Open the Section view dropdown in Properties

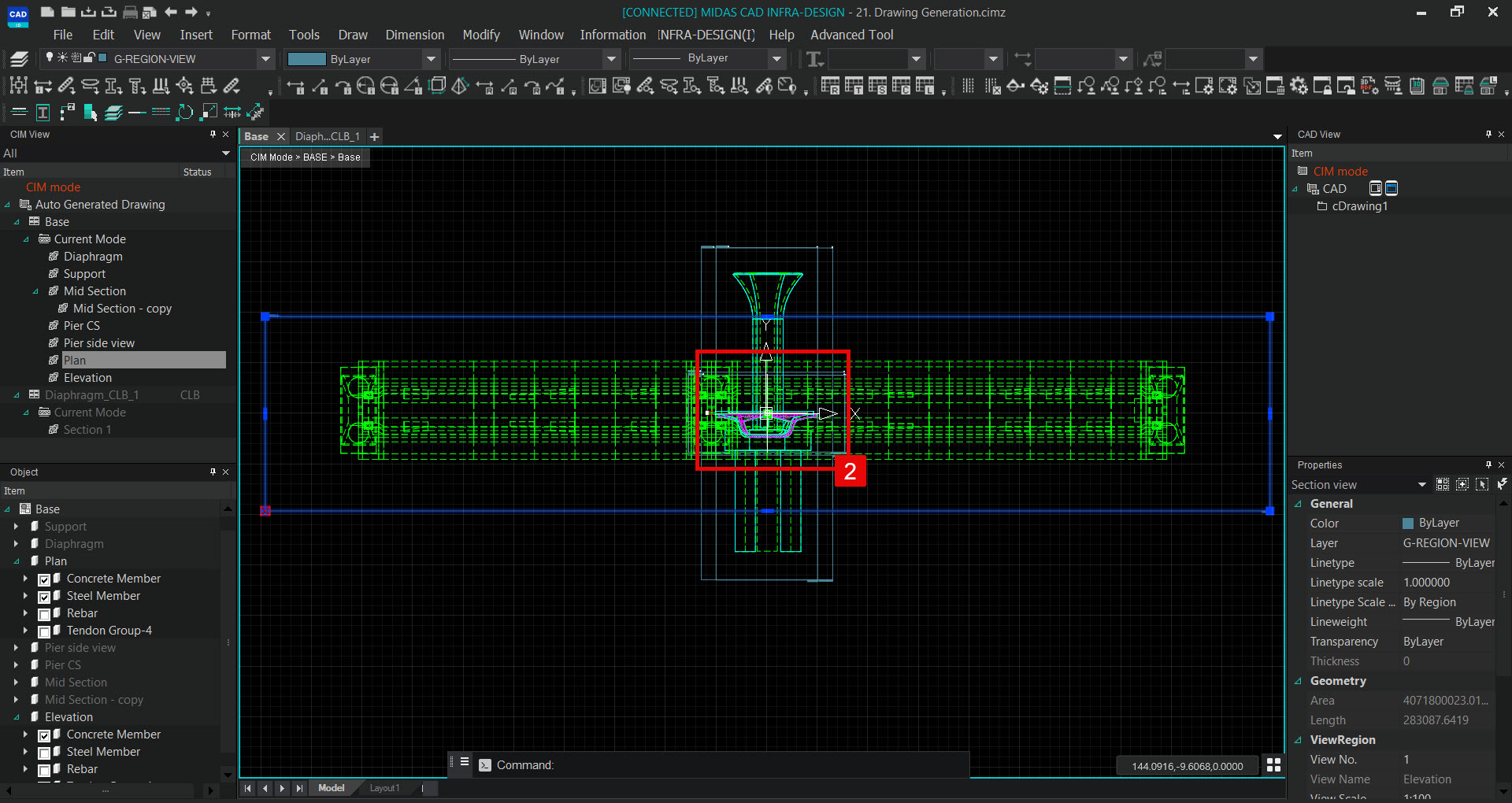tap(1424, 484)
